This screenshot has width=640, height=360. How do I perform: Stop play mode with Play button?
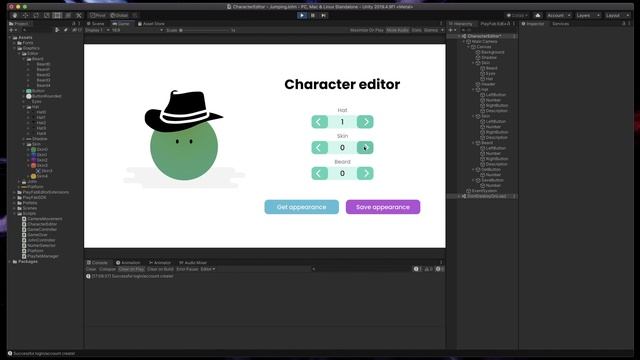pos(302,16)
